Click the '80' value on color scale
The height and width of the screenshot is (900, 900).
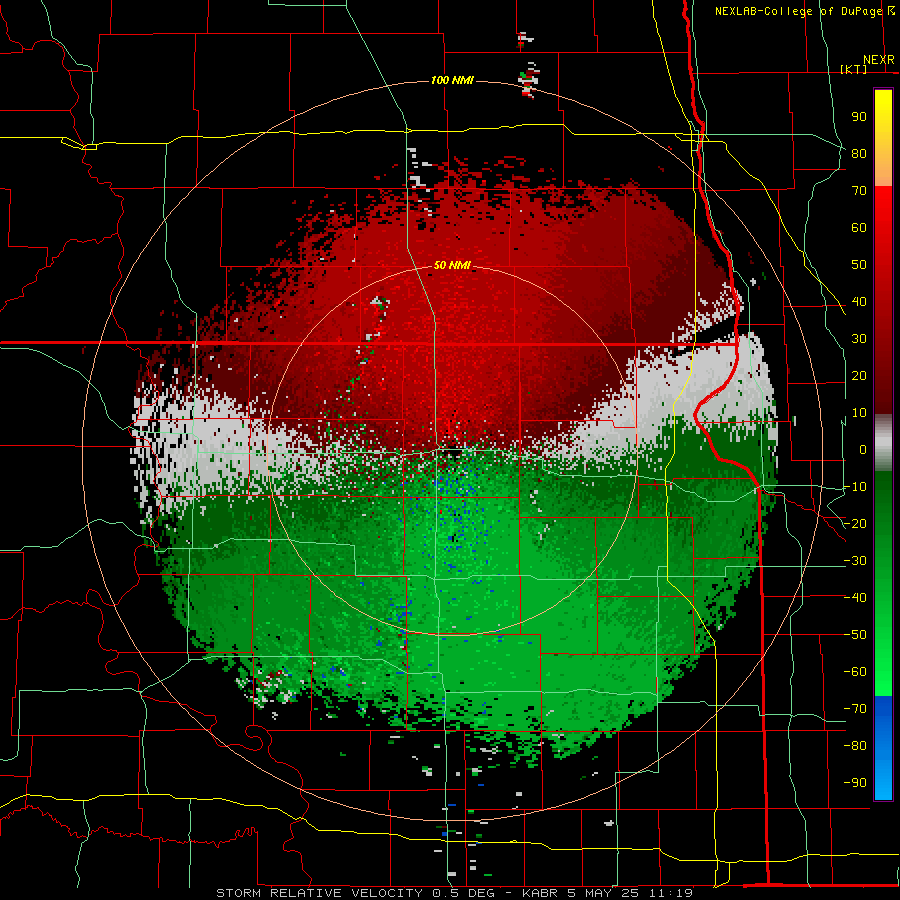coord(859,154)
